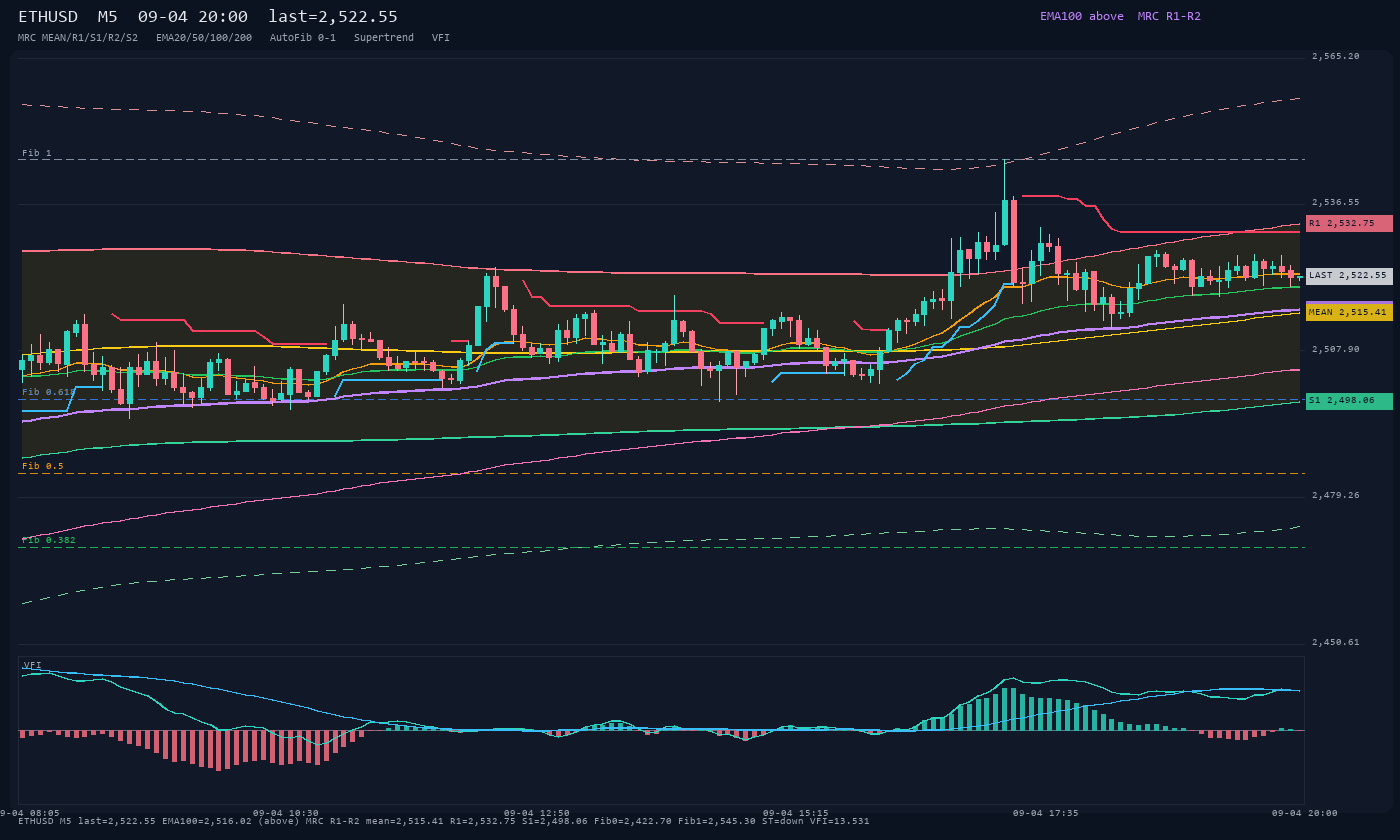Screen dimensions: 1400x840
Task: Click the 'LAST 2,522.55' price tag
Action: [1349, 275]
